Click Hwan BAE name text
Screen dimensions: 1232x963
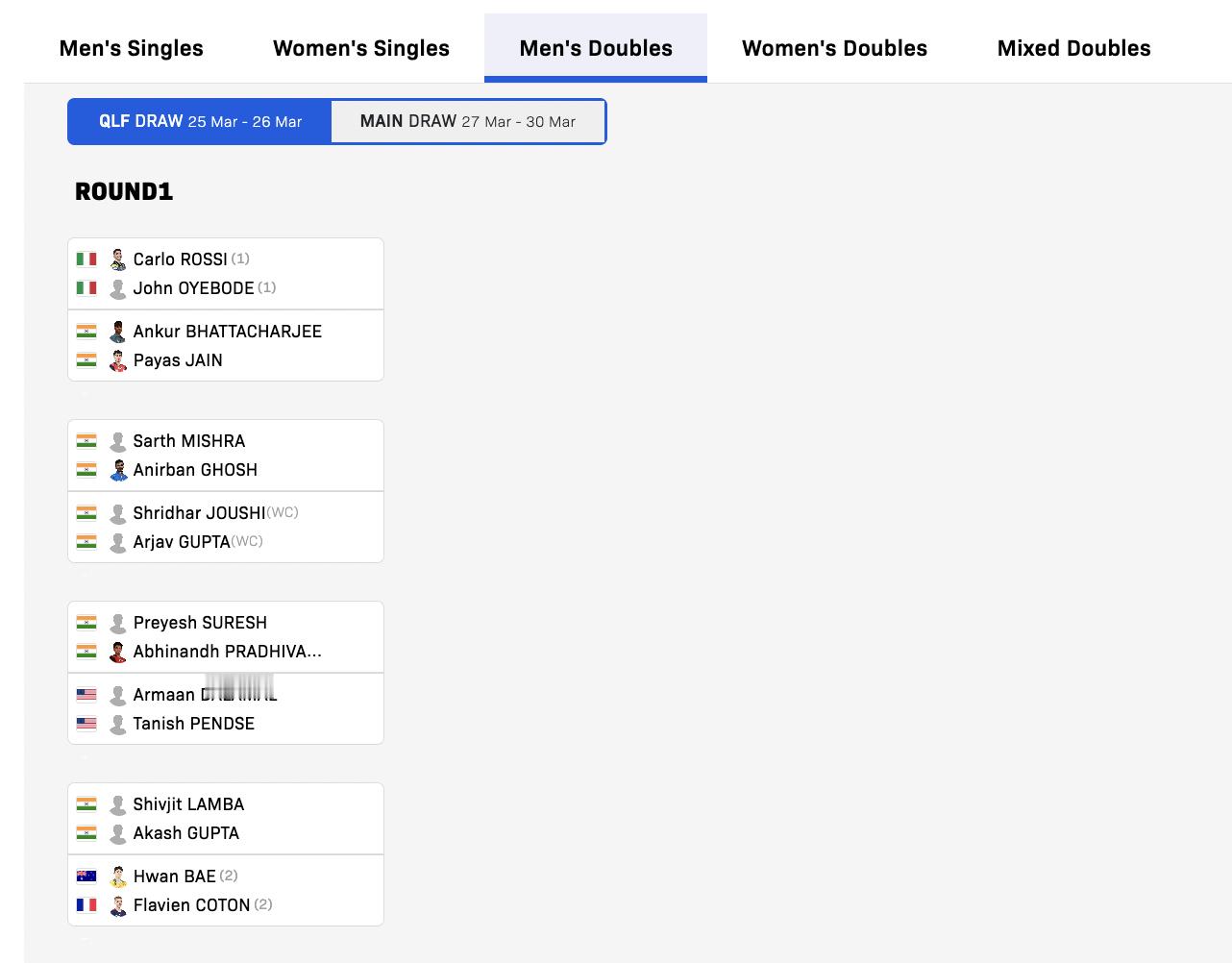point(174,877)
